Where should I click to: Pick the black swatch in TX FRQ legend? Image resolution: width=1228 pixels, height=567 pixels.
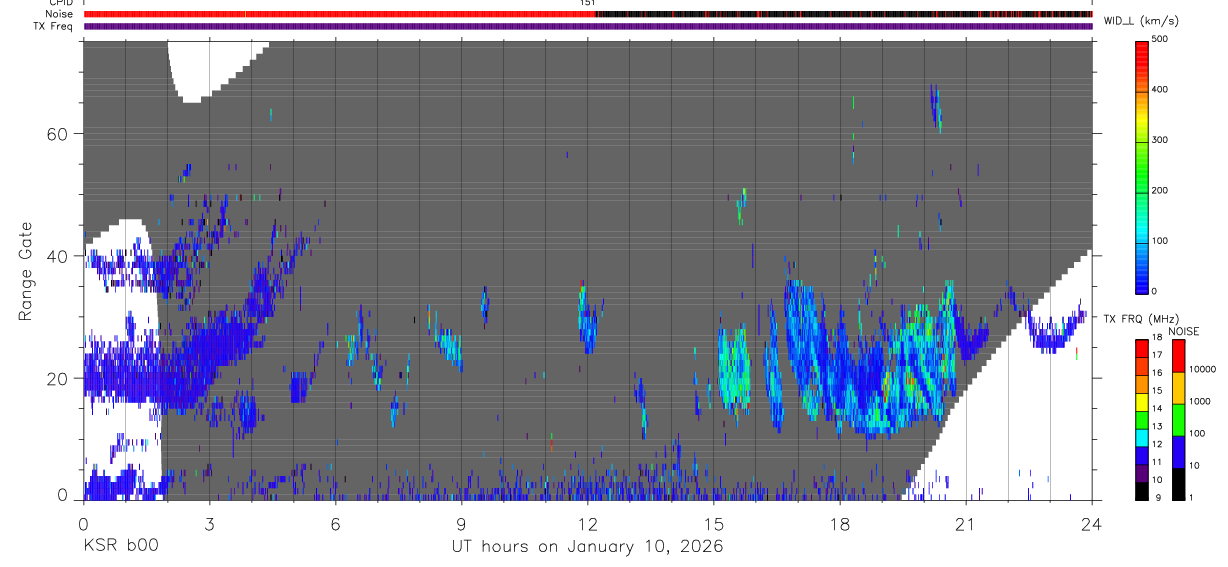click(x=1142, y=490)
